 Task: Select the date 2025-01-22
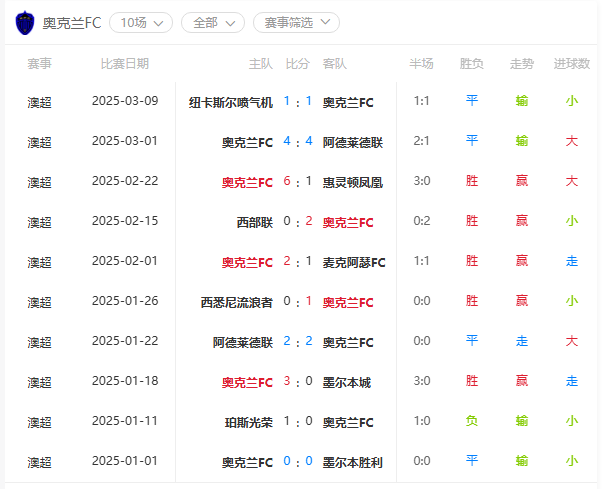pyautogui.click(x=125, y=341)
